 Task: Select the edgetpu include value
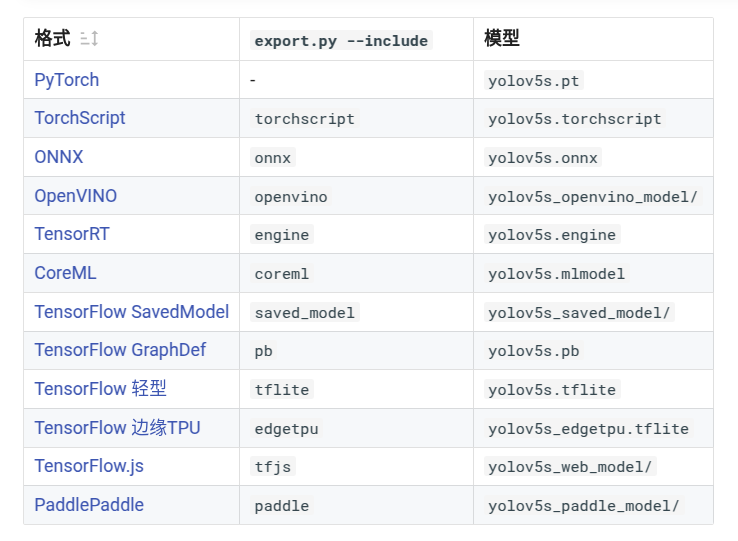point(286,428)
